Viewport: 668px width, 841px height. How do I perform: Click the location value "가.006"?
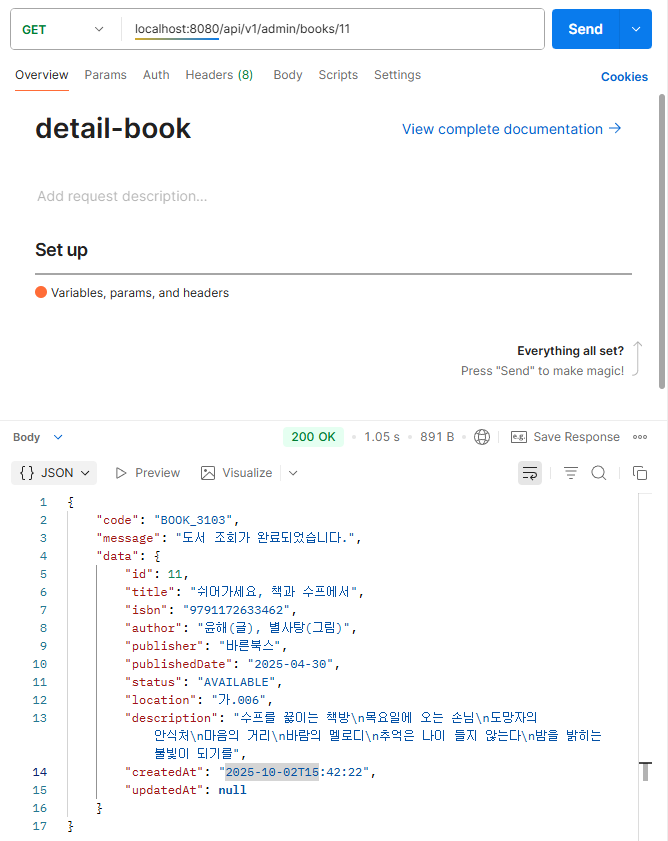click(x=239, y=700)
